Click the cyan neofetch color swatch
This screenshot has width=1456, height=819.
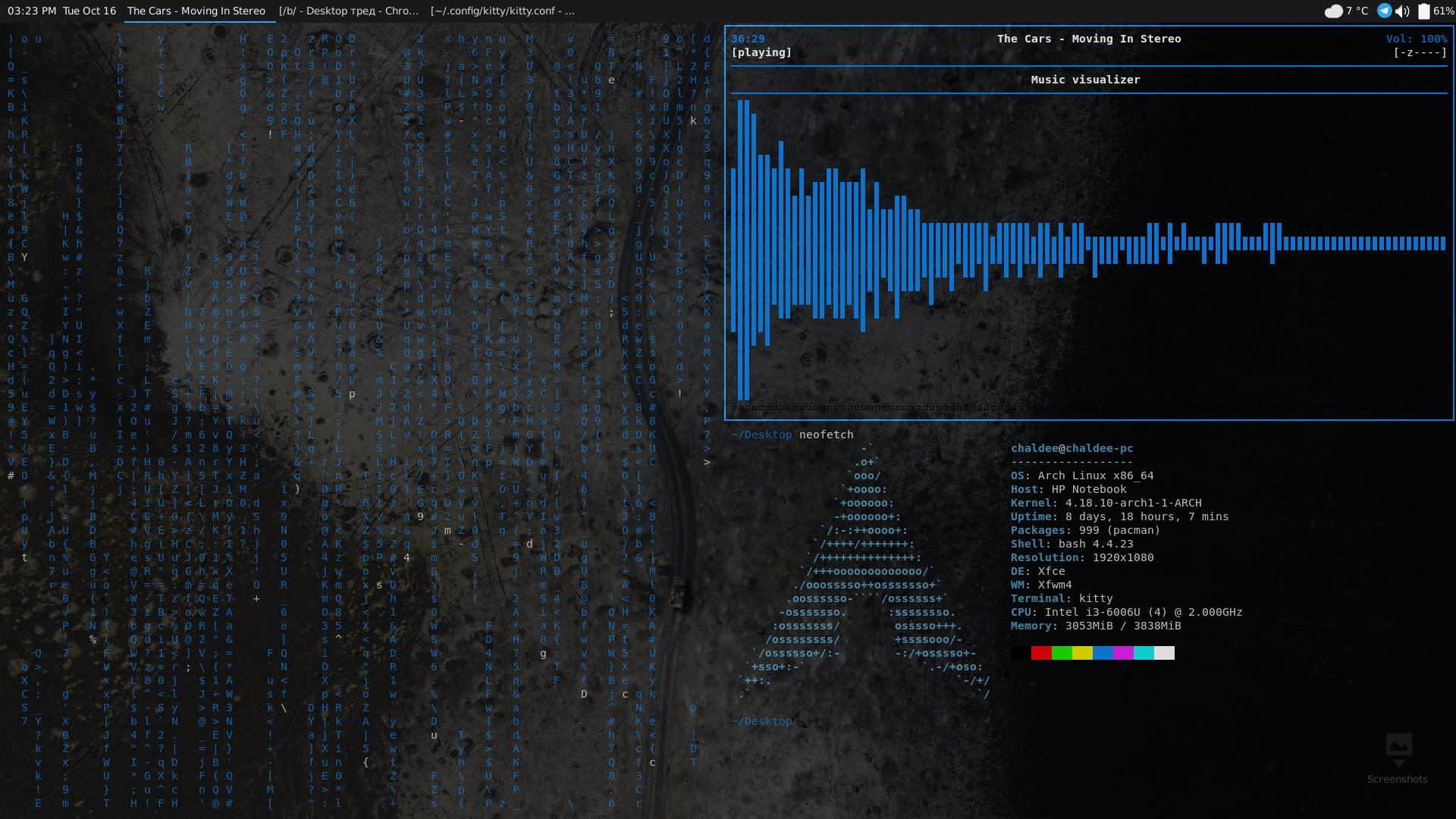coord(1144,653)
